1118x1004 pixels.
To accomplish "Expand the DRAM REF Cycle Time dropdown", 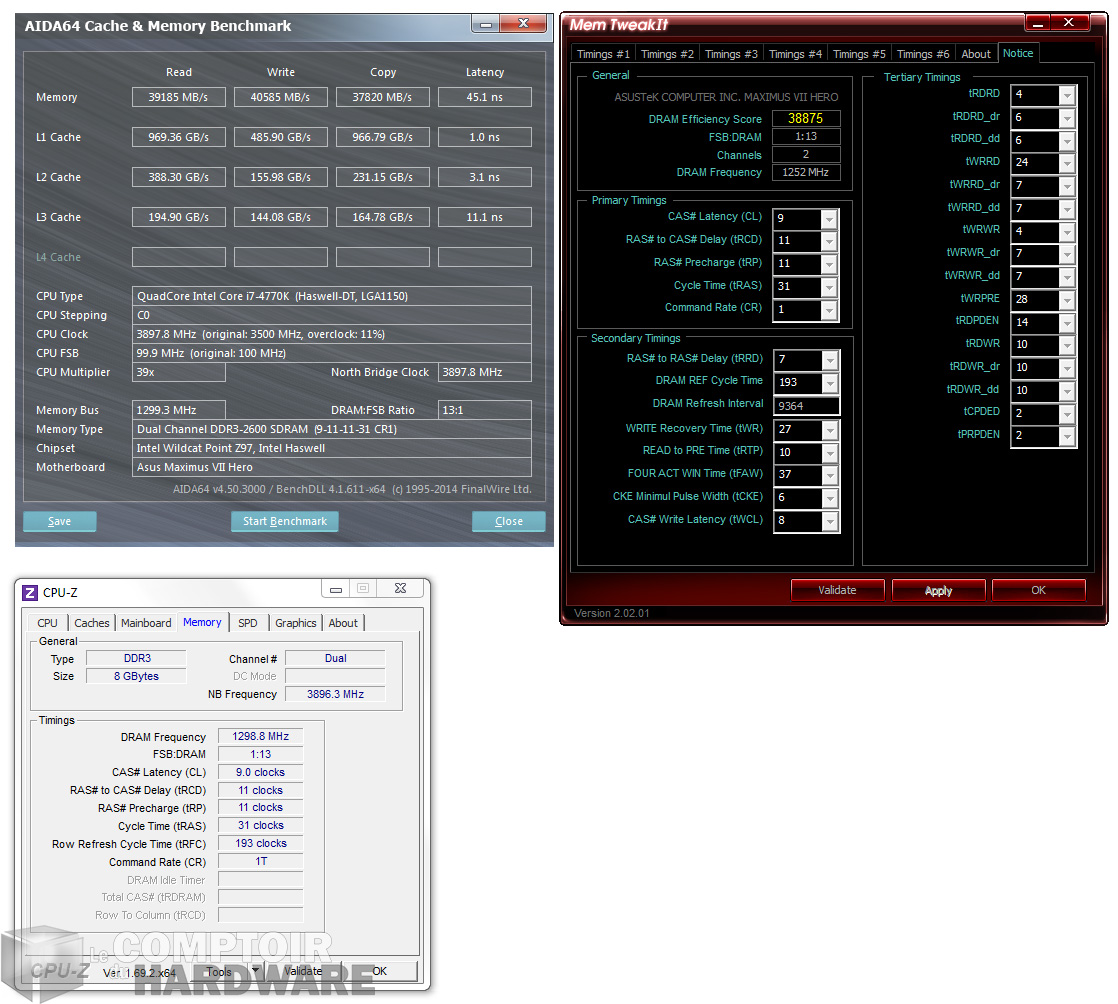I will click(829, 384).
